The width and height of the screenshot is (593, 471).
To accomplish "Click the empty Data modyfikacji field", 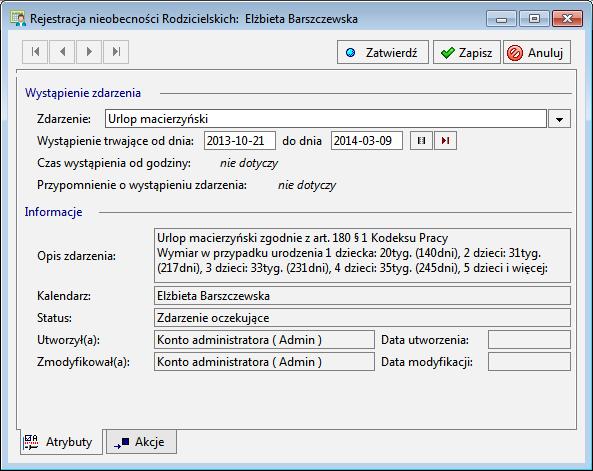I will coord(529,362).
